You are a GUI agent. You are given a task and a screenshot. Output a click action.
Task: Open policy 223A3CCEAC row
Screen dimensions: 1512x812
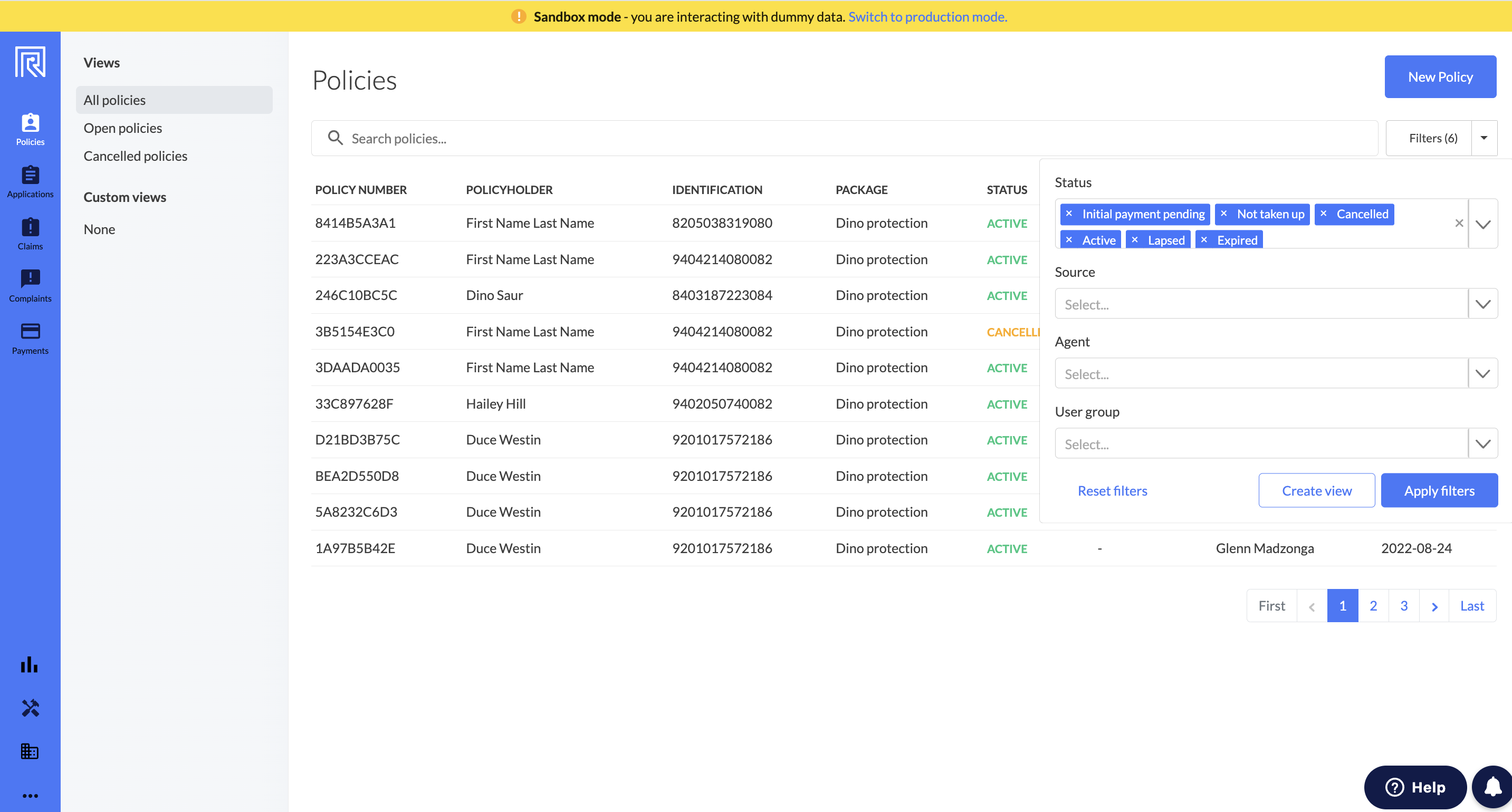(675, 259)
